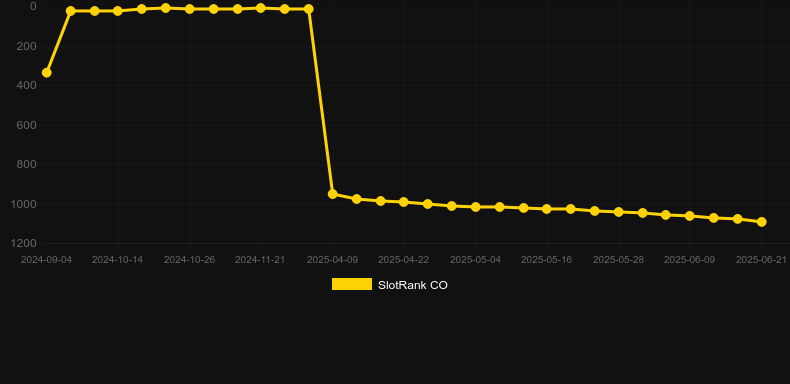Select the final data point at 2025-06-21
This screenshot has height=384, width=790.
[x=761, y=222]
